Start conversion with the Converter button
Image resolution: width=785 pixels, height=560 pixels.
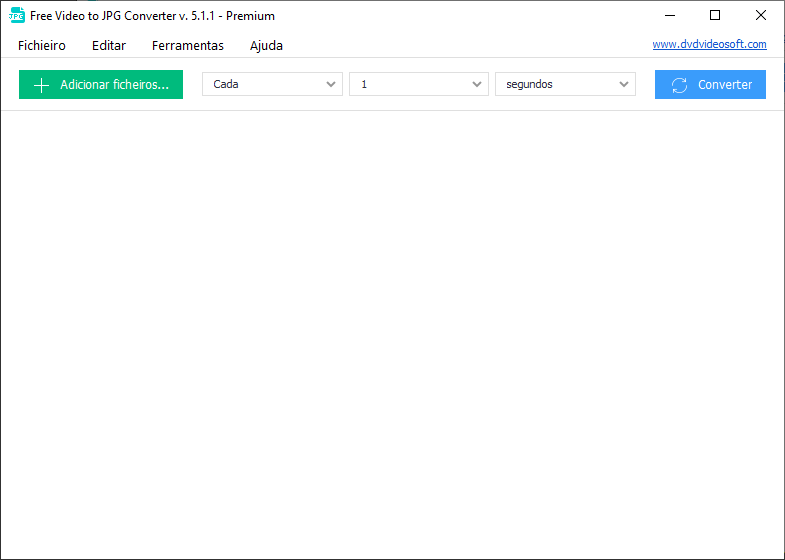pos(710,85)
